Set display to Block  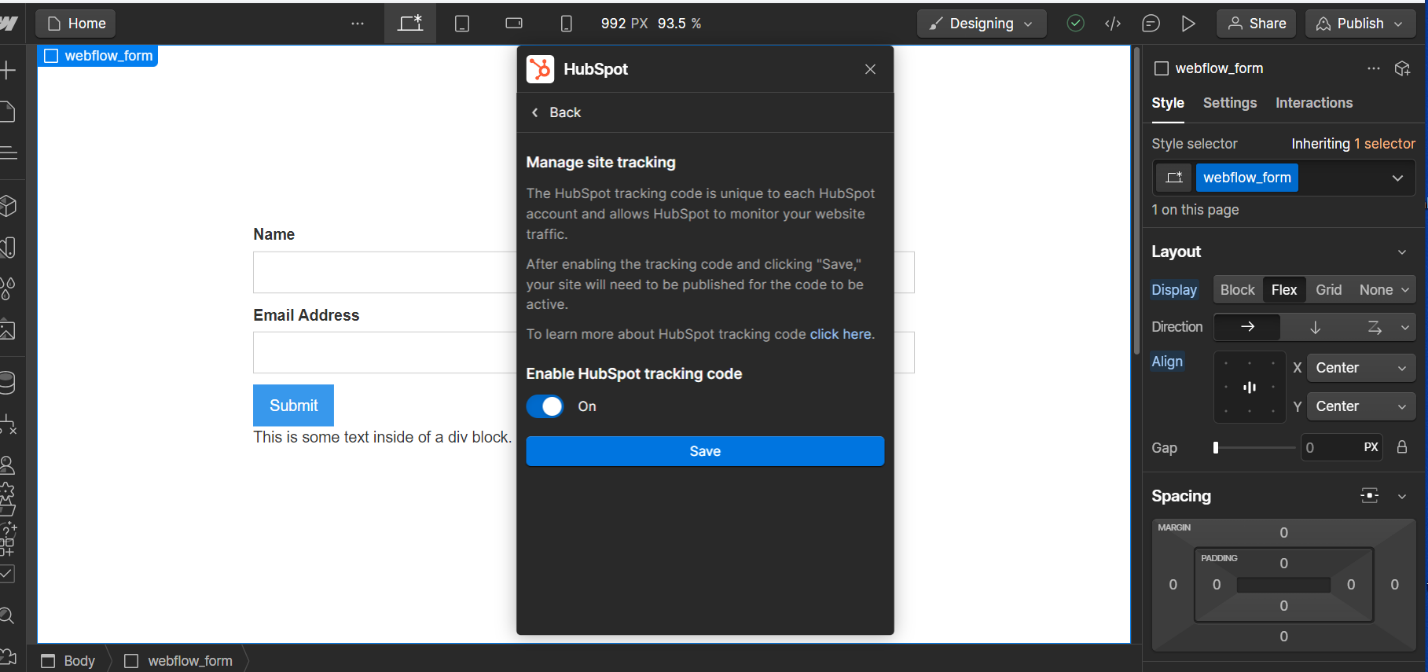[1237, 290]
